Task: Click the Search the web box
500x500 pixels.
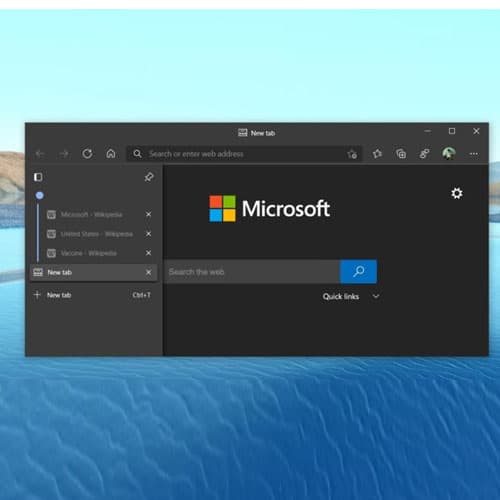Action: click(x=252, y=272)
